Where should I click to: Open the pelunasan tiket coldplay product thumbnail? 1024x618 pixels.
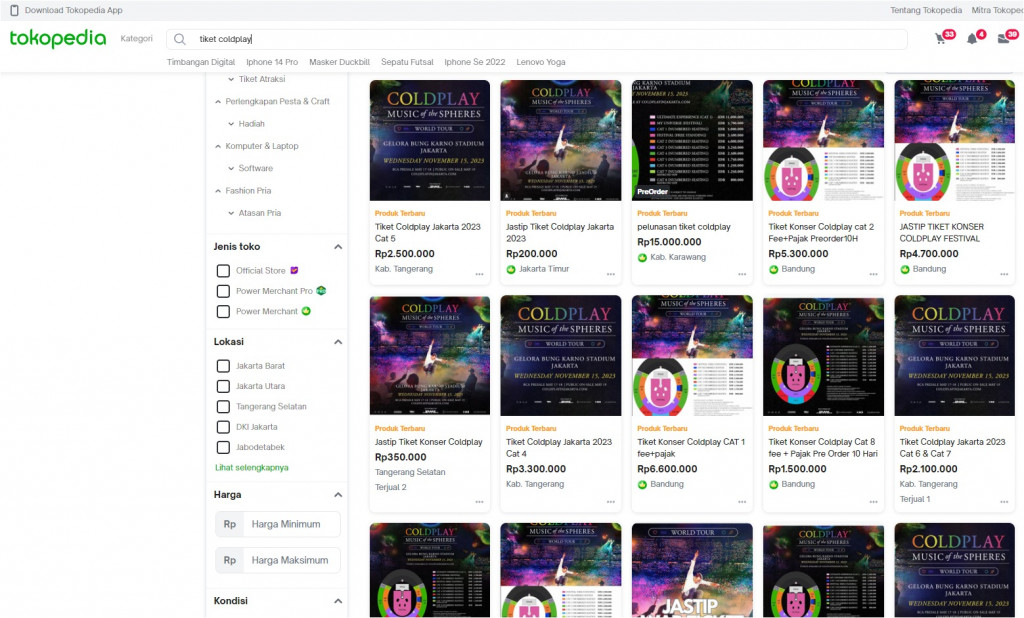(692, 140)
